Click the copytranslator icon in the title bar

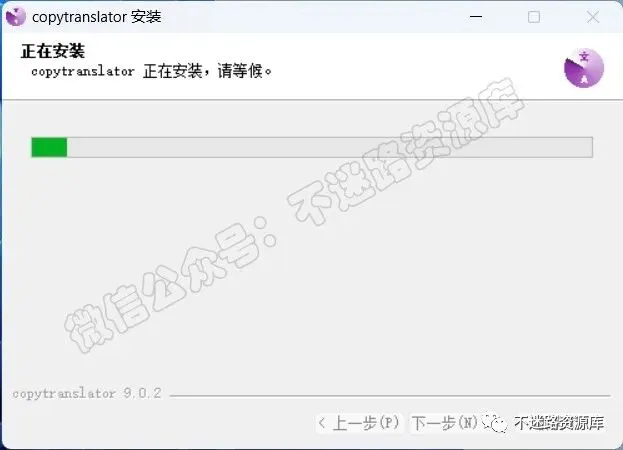15,17
